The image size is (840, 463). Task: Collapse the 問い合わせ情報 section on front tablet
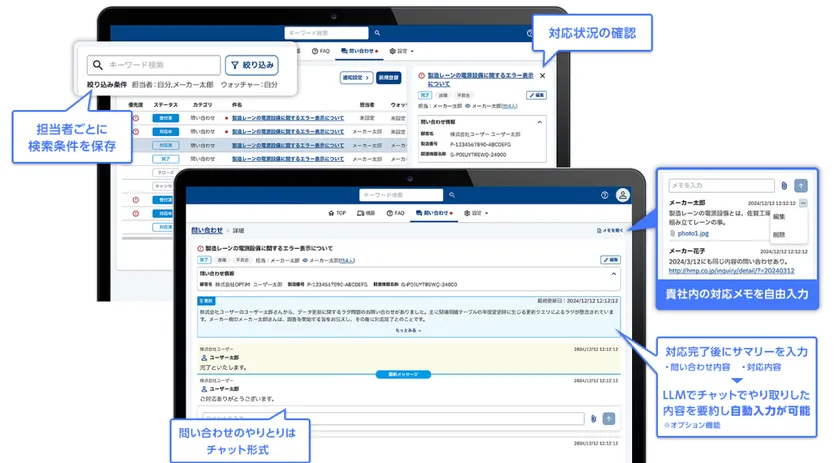[x=614, y=272]
